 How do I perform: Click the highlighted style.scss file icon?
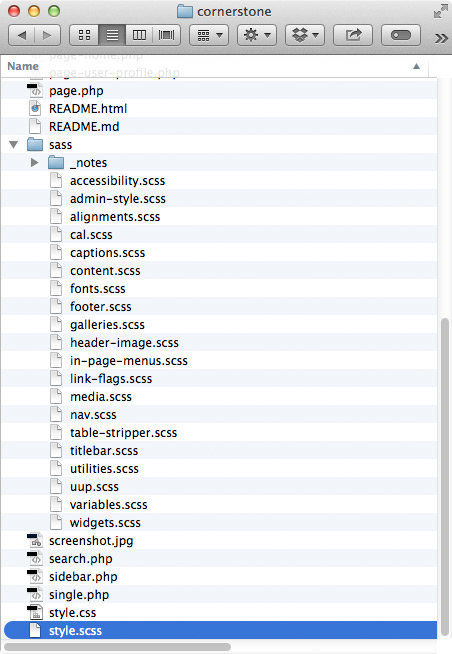coord(35,630)
